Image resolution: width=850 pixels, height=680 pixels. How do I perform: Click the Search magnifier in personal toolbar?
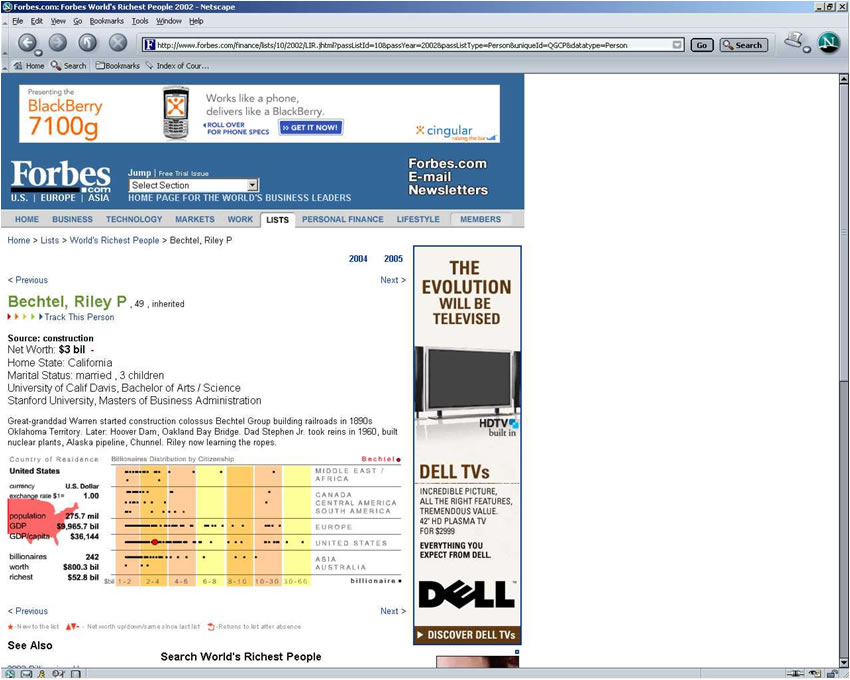(x=68, y=66)
